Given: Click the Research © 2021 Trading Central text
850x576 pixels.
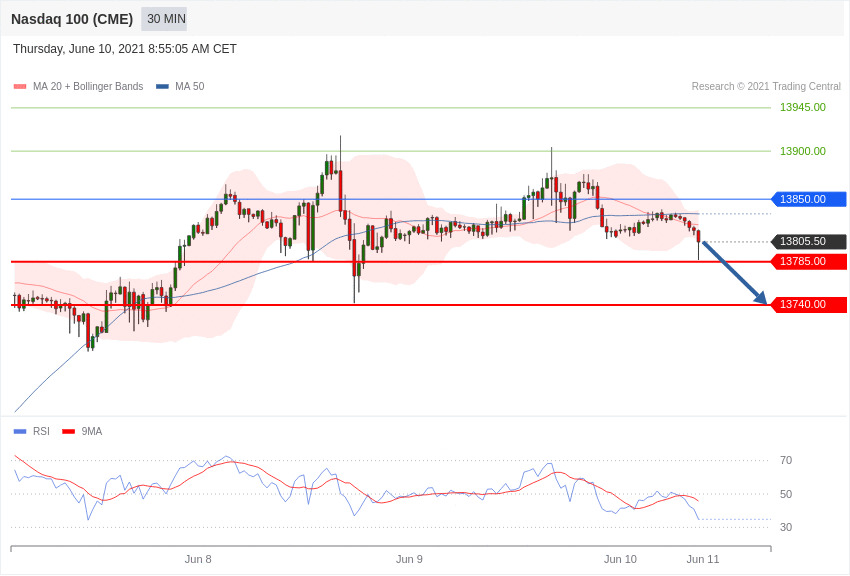Looking at the screenshot, I should (766, 87).
